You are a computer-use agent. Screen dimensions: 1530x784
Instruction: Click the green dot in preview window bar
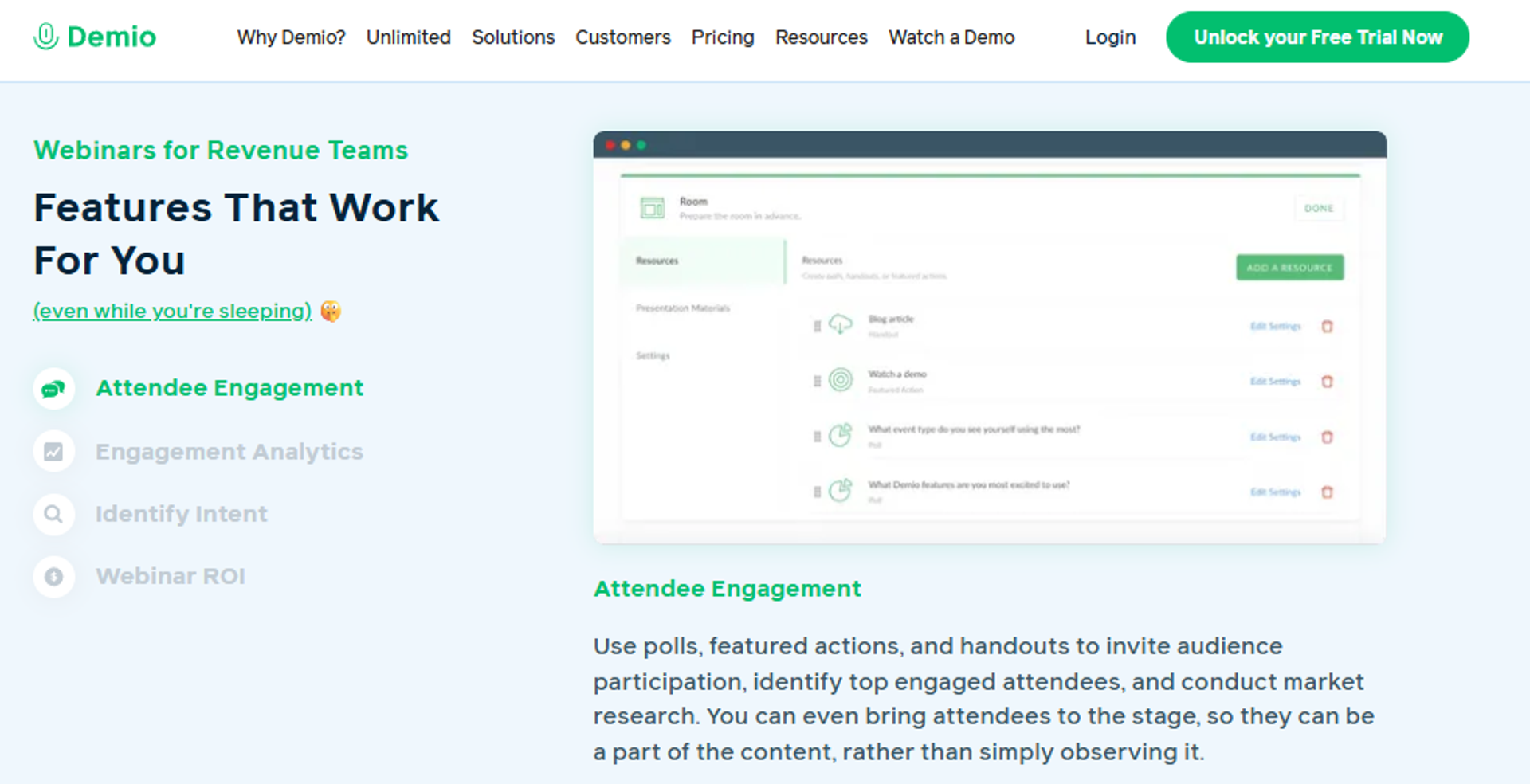click(641, 145)
